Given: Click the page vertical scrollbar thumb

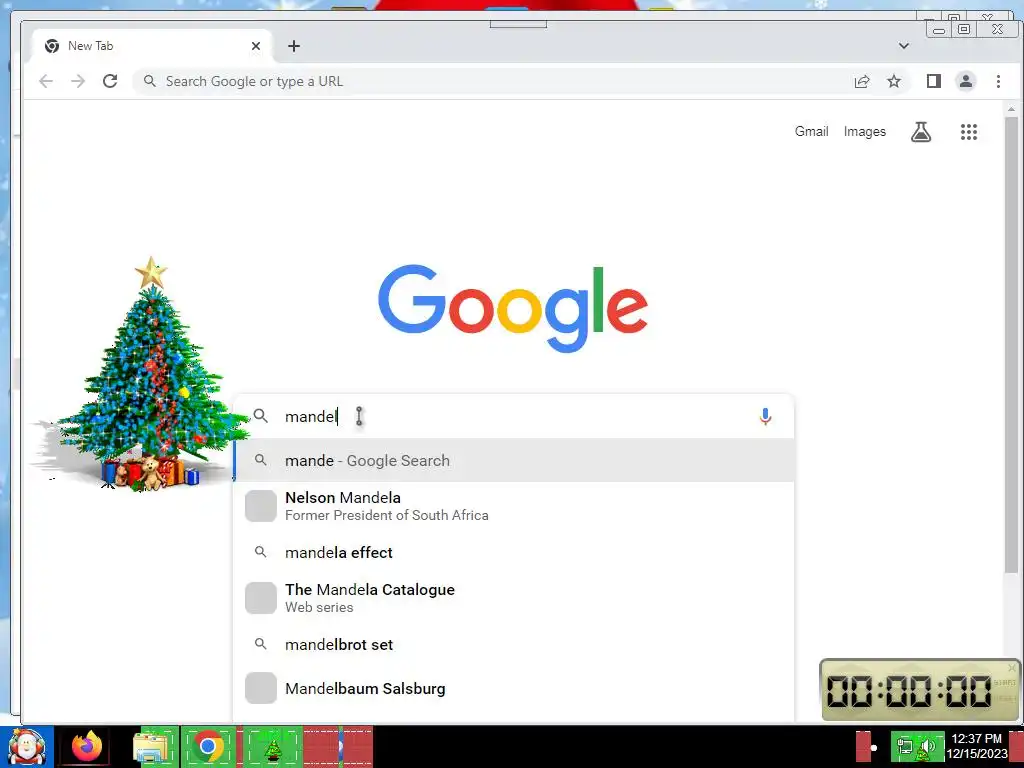Looking at the screenshot, I should 1012,346.
